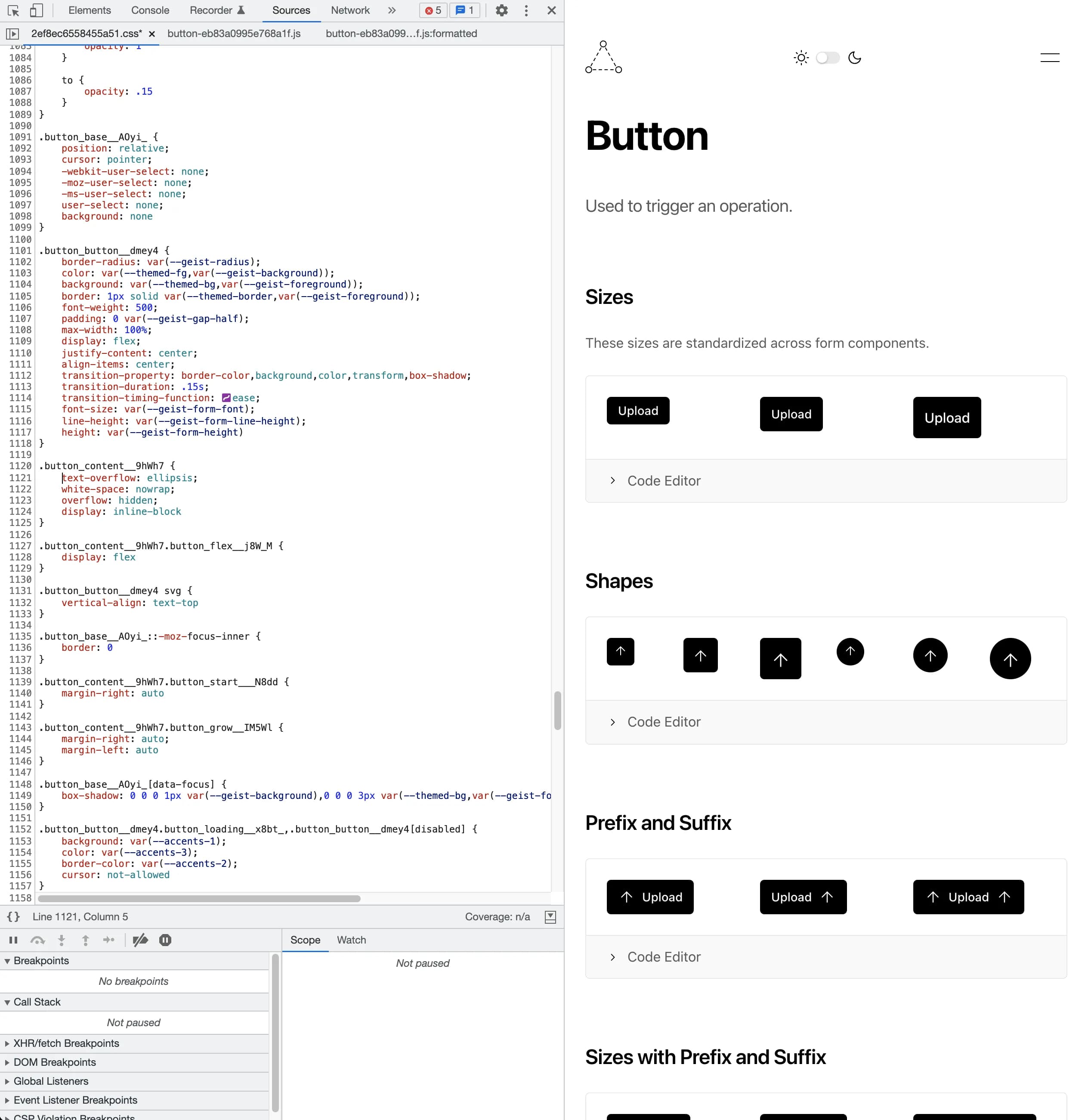Click pause on exceptions icon
Image resolution: width=1088 pixels, height=1120 pixels.
(x=165, y=940)
